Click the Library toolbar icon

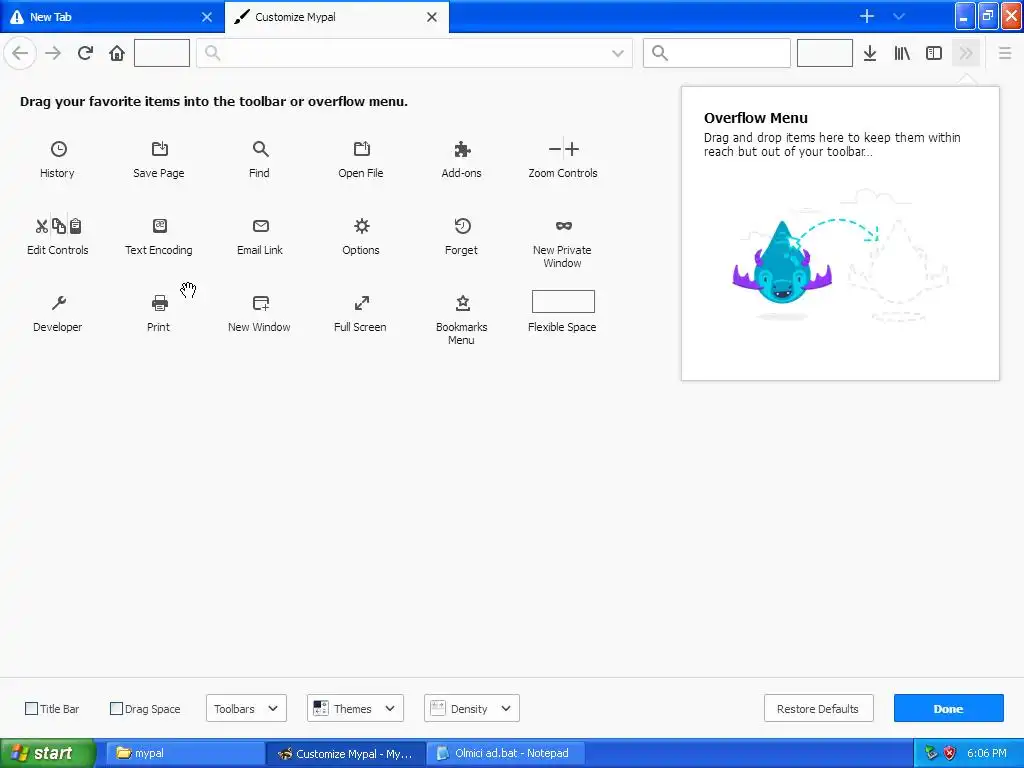coord(902,54)
